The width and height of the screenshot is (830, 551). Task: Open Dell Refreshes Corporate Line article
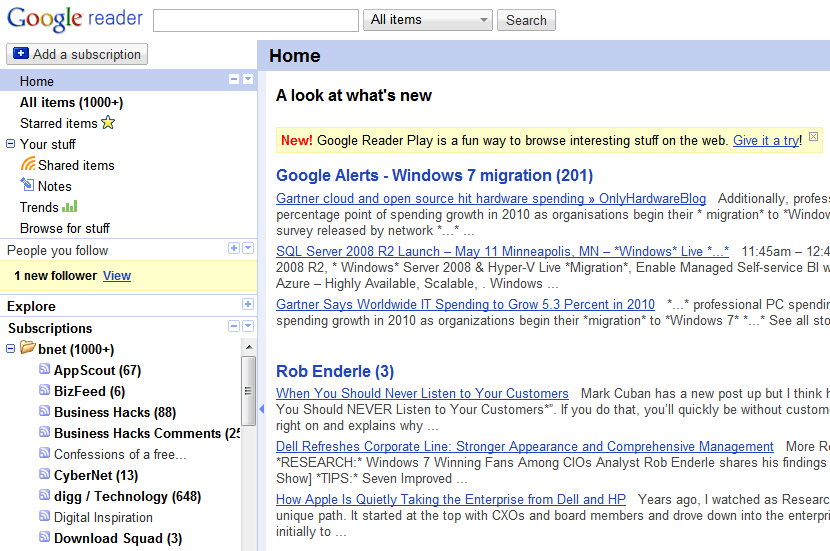525,446
